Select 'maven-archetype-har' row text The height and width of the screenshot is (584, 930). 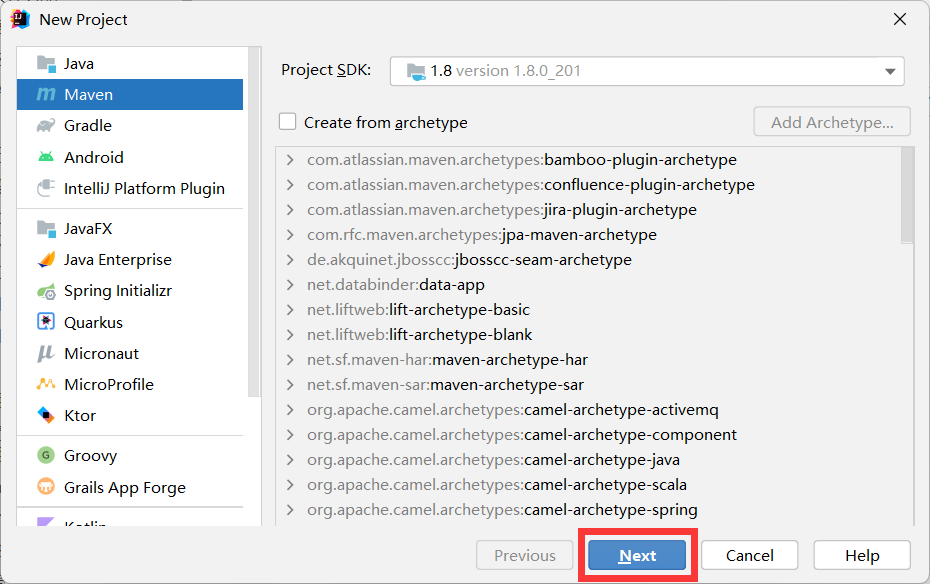pos(510,360)
